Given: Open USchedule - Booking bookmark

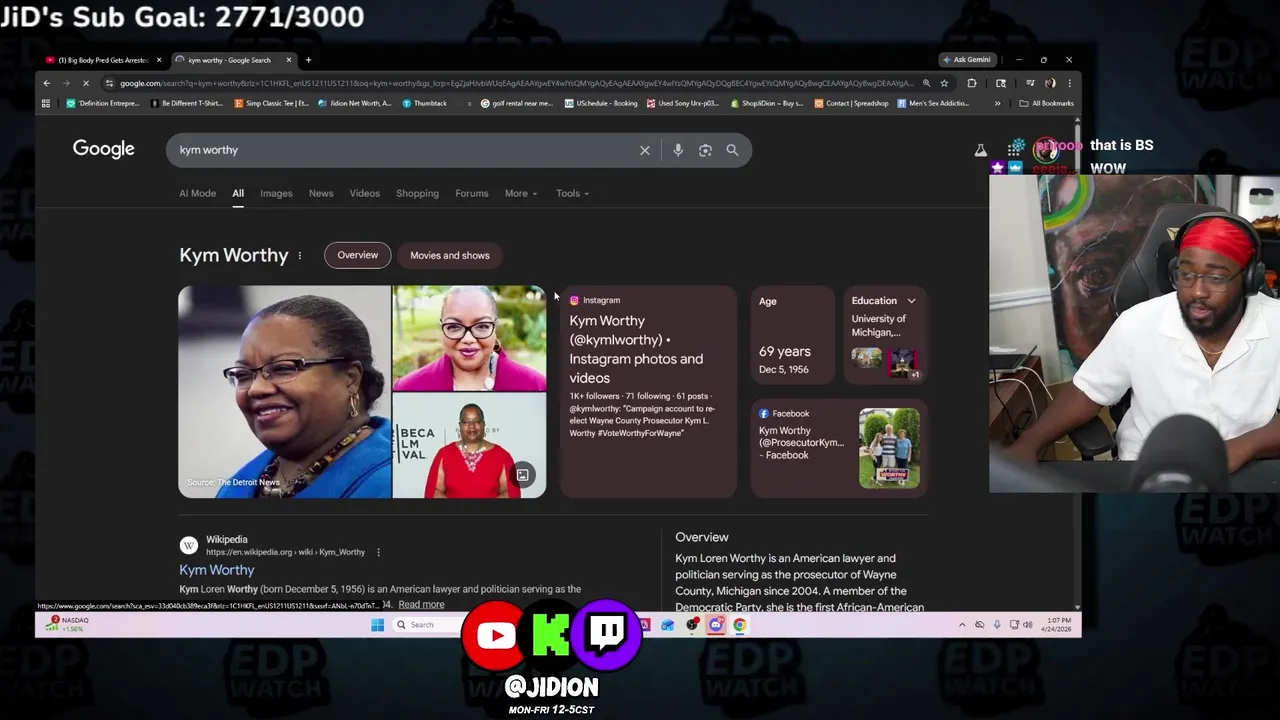Looking at the screenshot, I should coord(601,103).
